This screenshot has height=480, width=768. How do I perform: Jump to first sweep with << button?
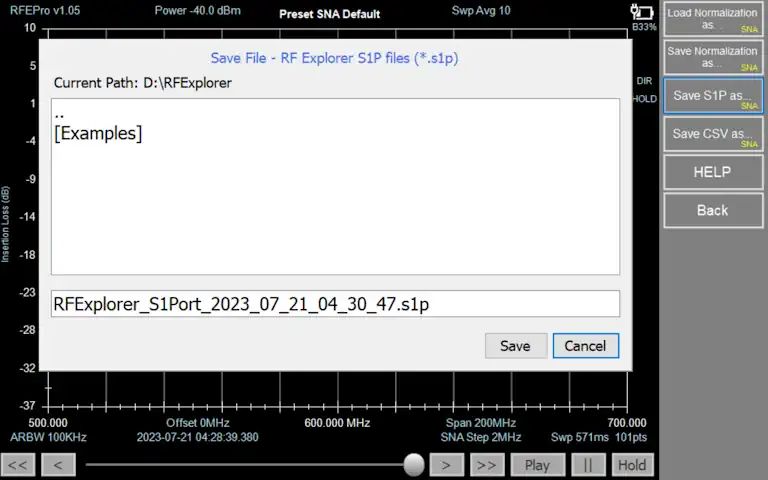(19, 465)
